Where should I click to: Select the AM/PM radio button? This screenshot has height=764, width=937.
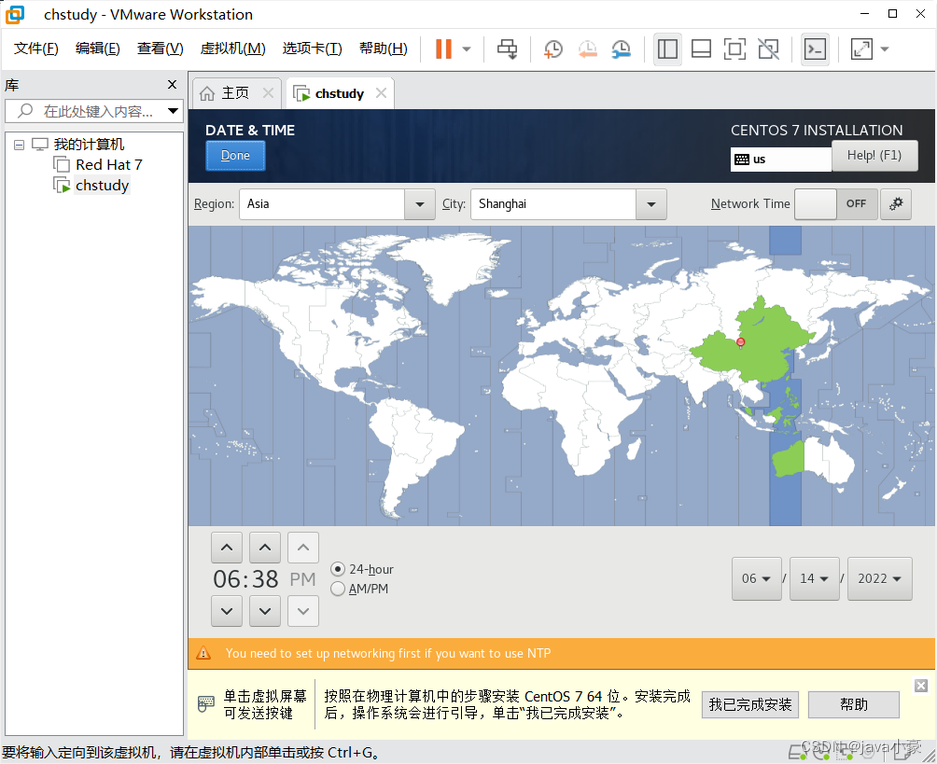[338, 589]
